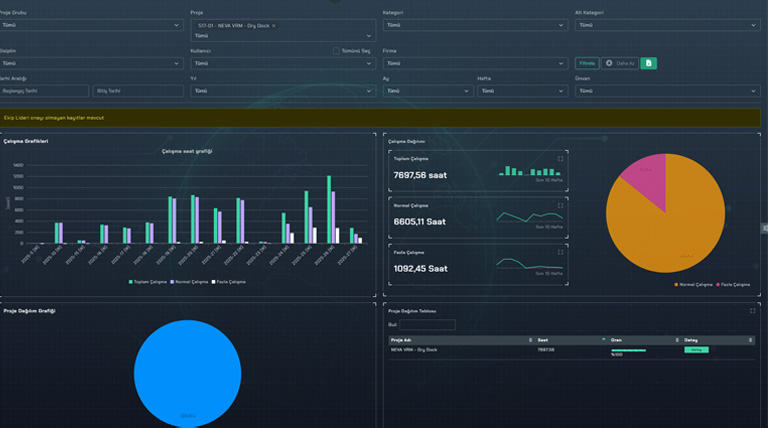Expand the Normal Çalışma card fullscreen

coord(560,205)
